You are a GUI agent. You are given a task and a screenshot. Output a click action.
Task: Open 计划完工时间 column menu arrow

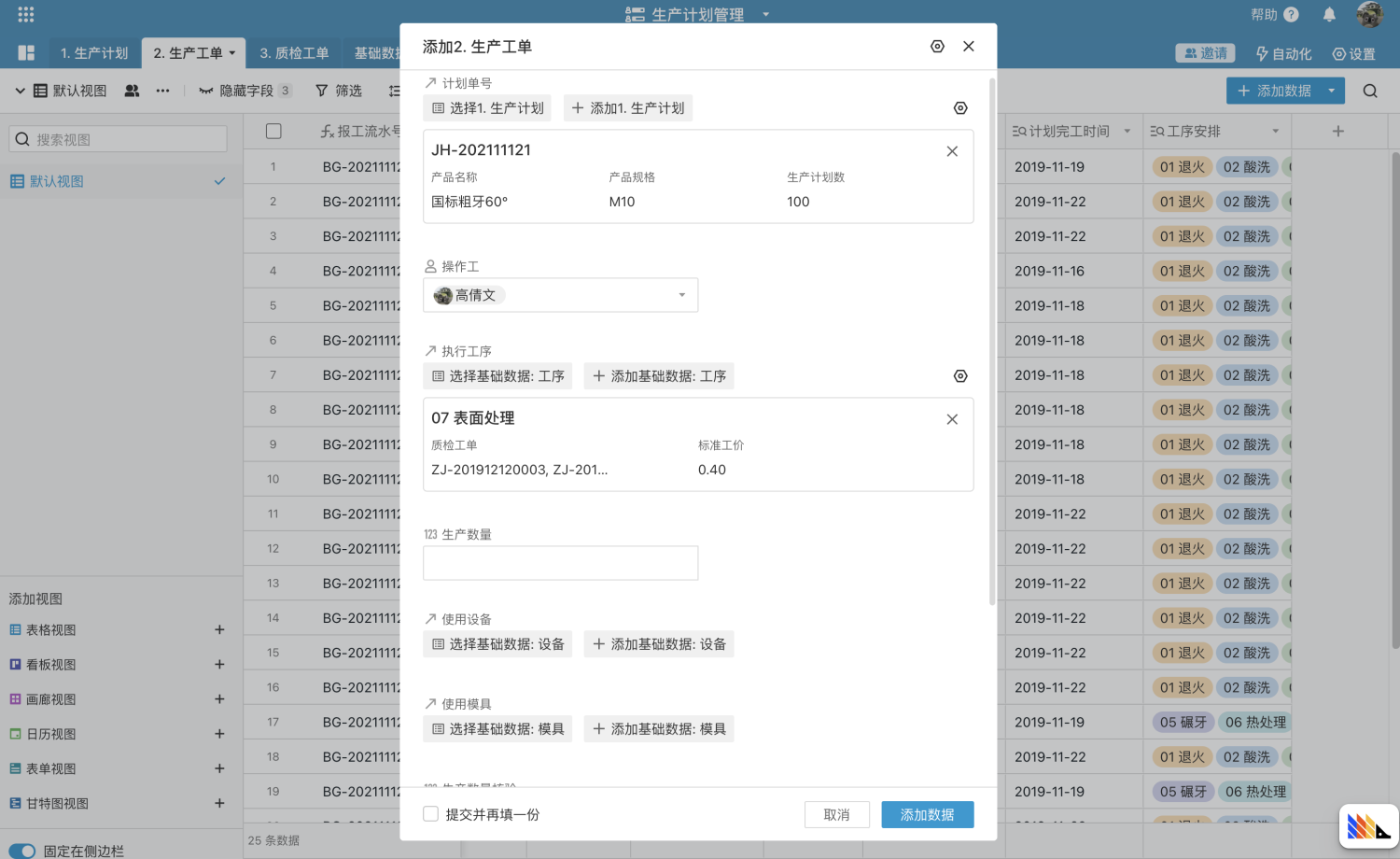point(1127,132)
